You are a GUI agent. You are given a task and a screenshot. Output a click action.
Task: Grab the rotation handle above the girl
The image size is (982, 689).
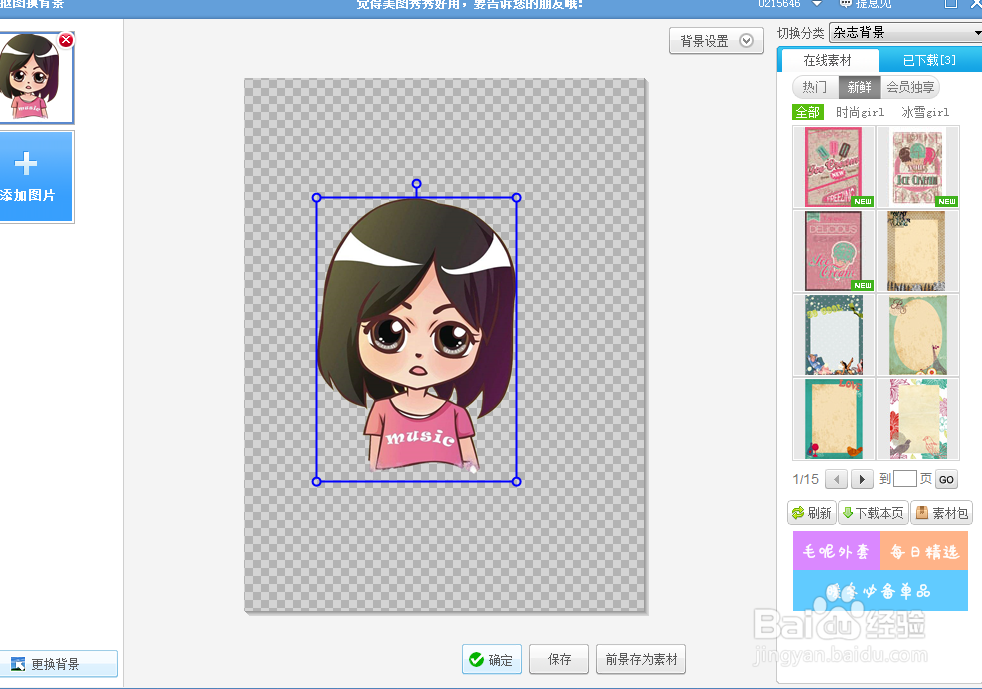click(416, 184)
